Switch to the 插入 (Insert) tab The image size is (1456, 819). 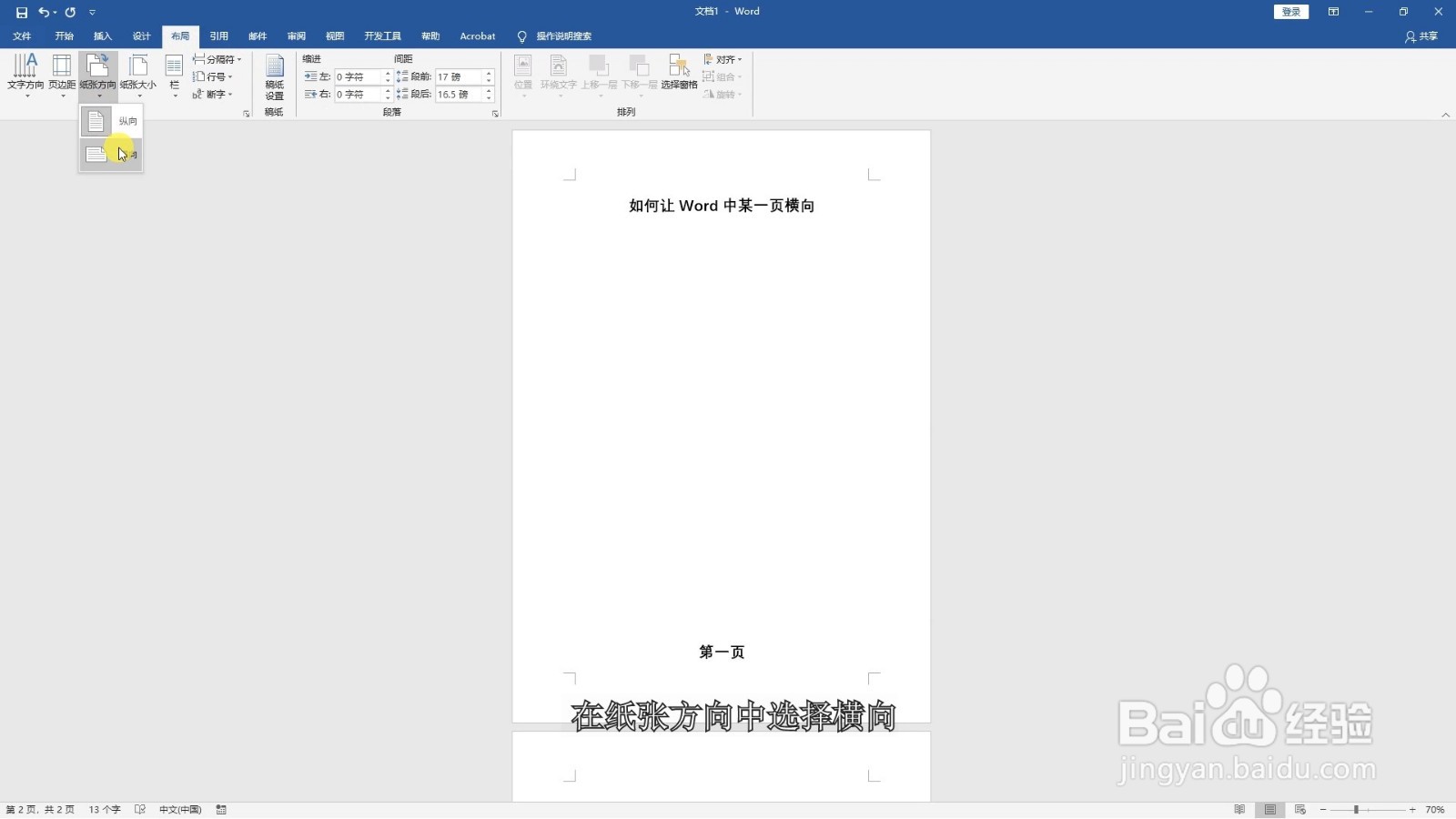[103, 36]
